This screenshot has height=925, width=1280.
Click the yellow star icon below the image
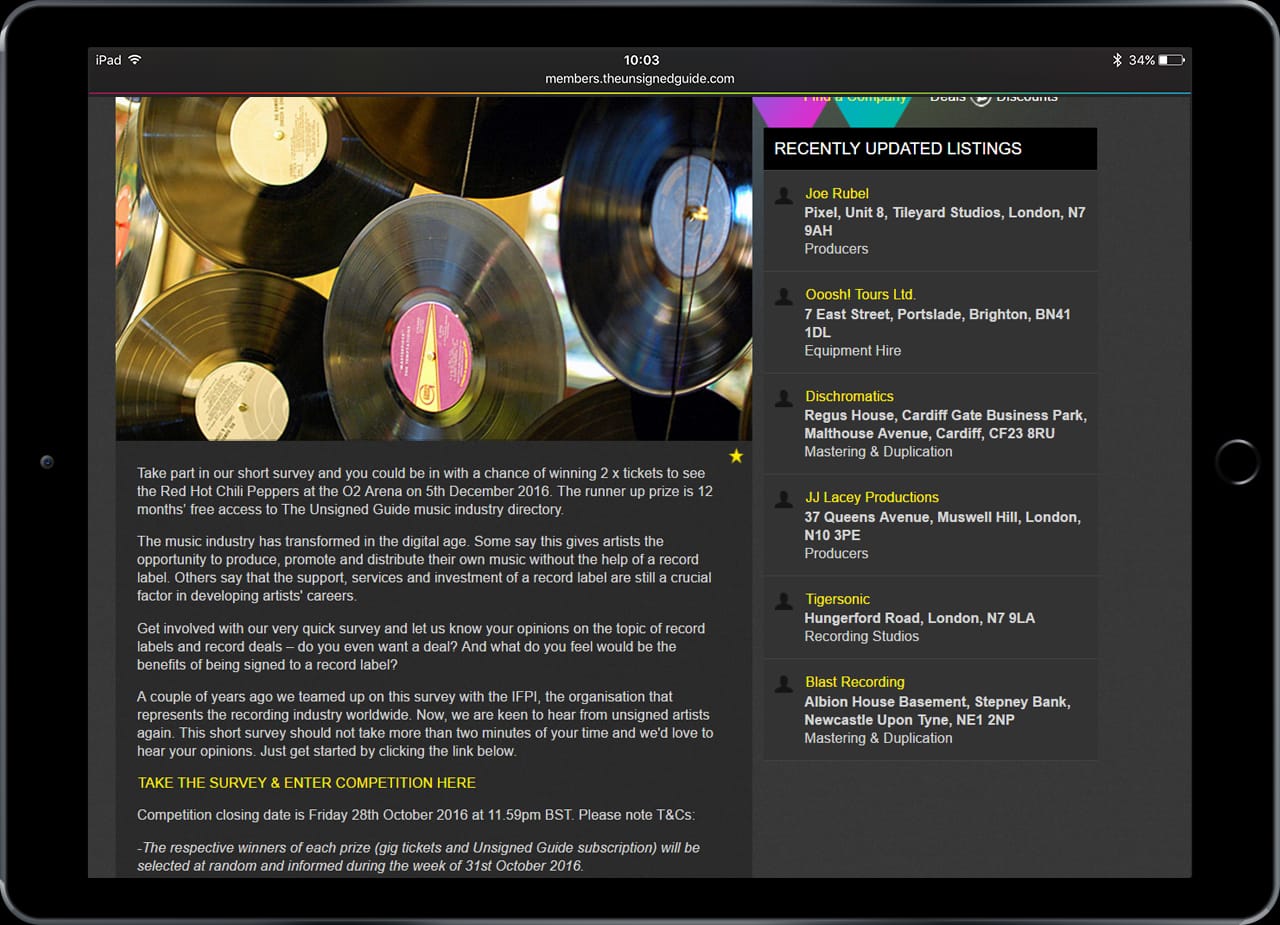(736, 456)
